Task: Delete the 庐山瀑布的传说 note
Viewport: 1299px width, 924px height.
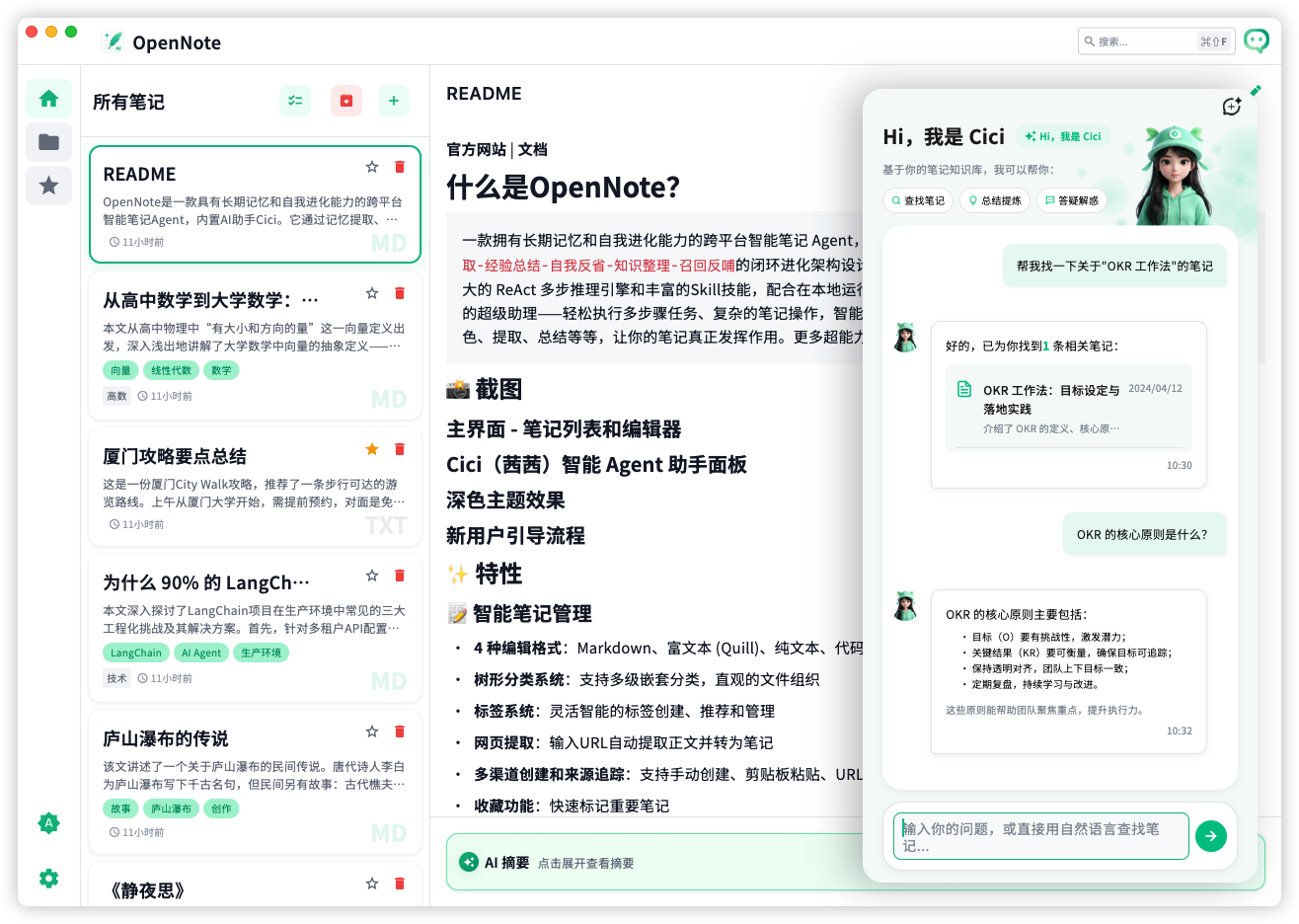Action: coord(400,731)
